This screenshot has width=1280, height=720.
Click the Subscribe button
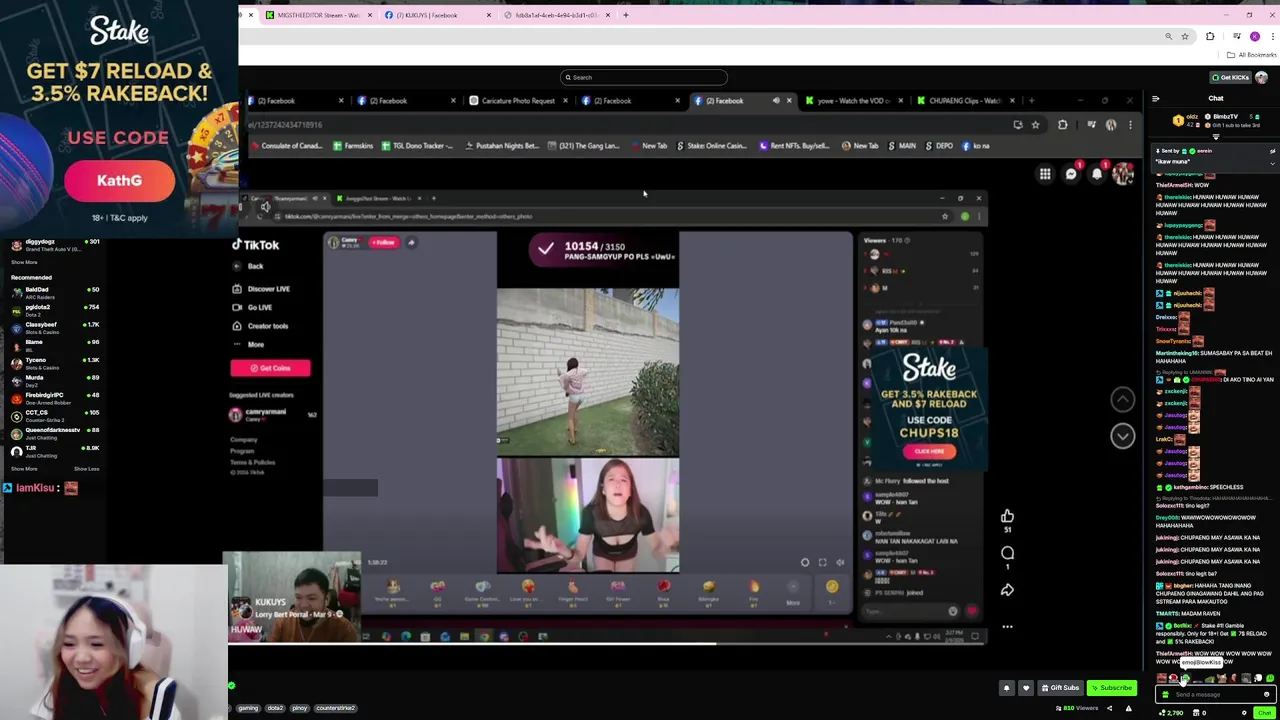tap(1111, 688)
